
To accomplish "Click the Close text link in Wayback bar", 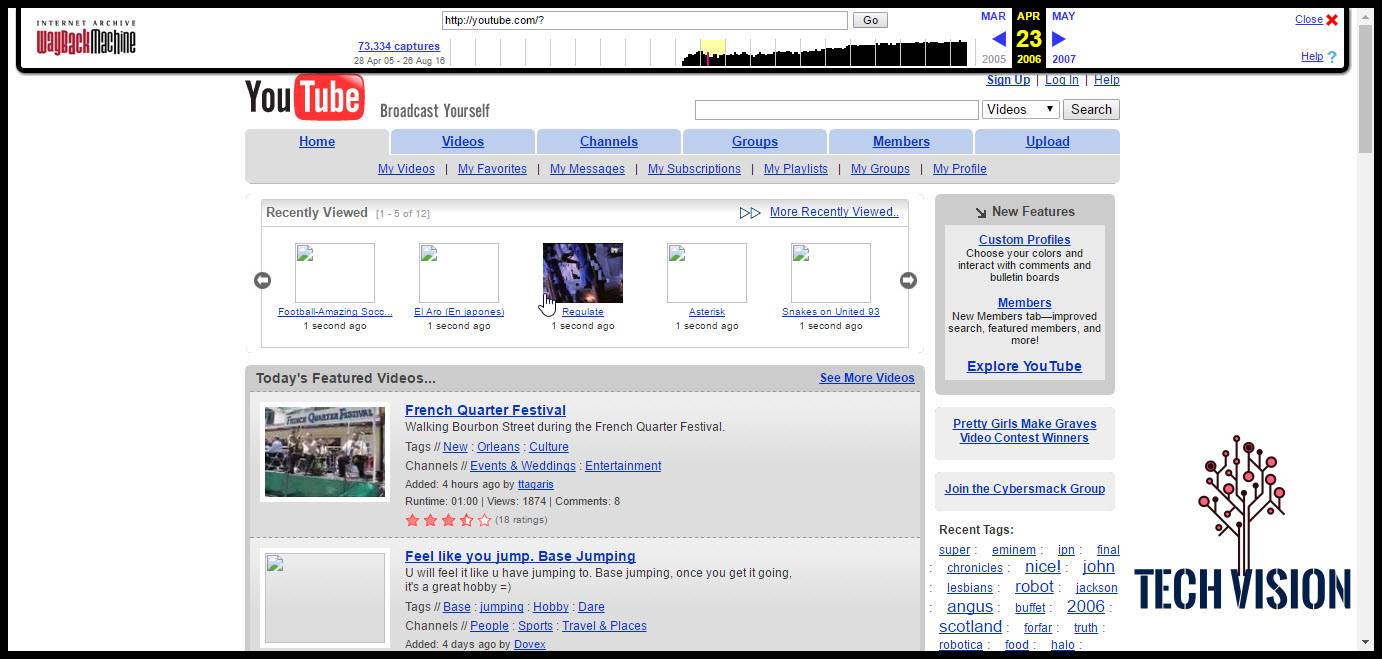I will point(1309,20).
